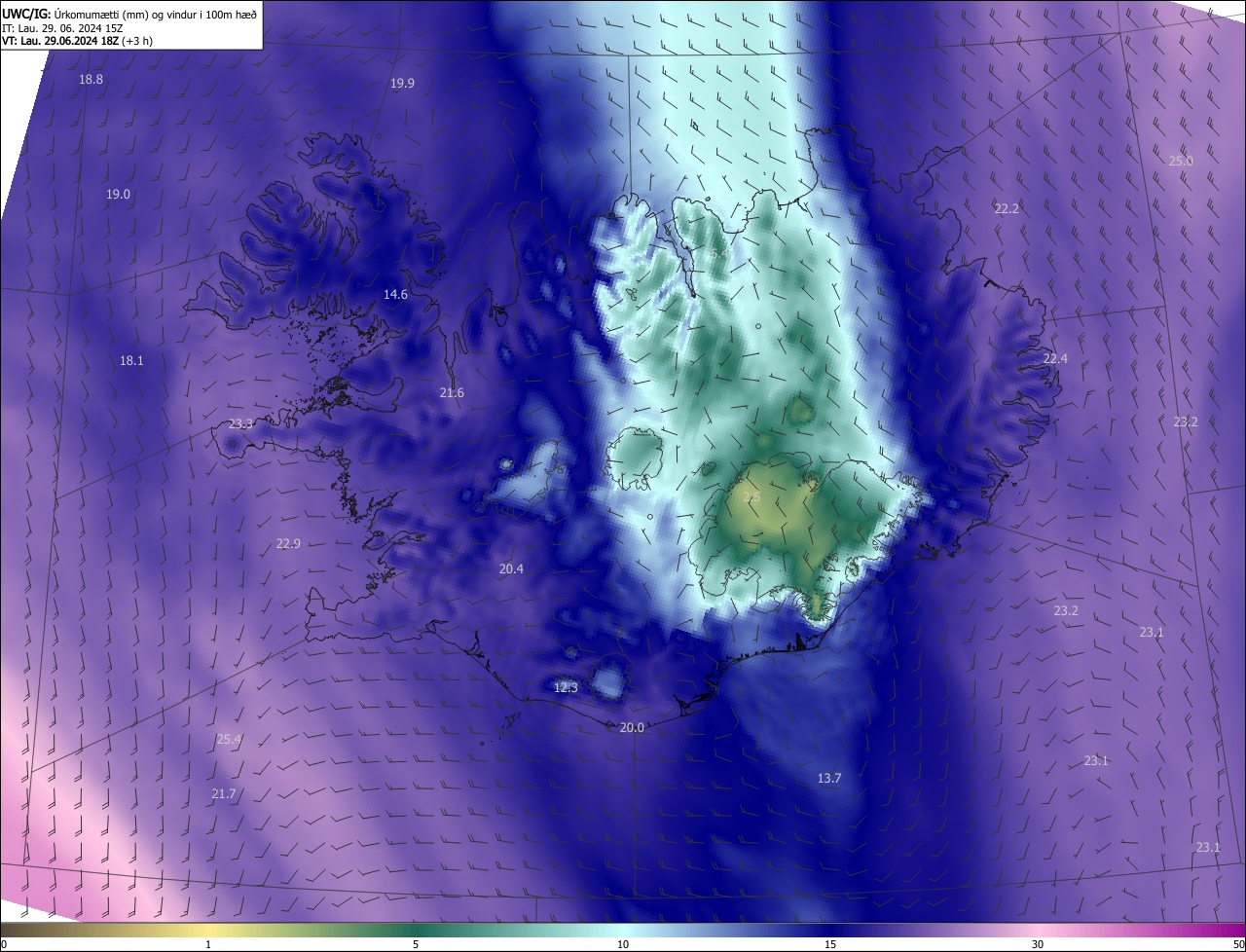Click the map value '25.0'
Viewport: 1246px width, 952px height.
tap(1181, 162)
